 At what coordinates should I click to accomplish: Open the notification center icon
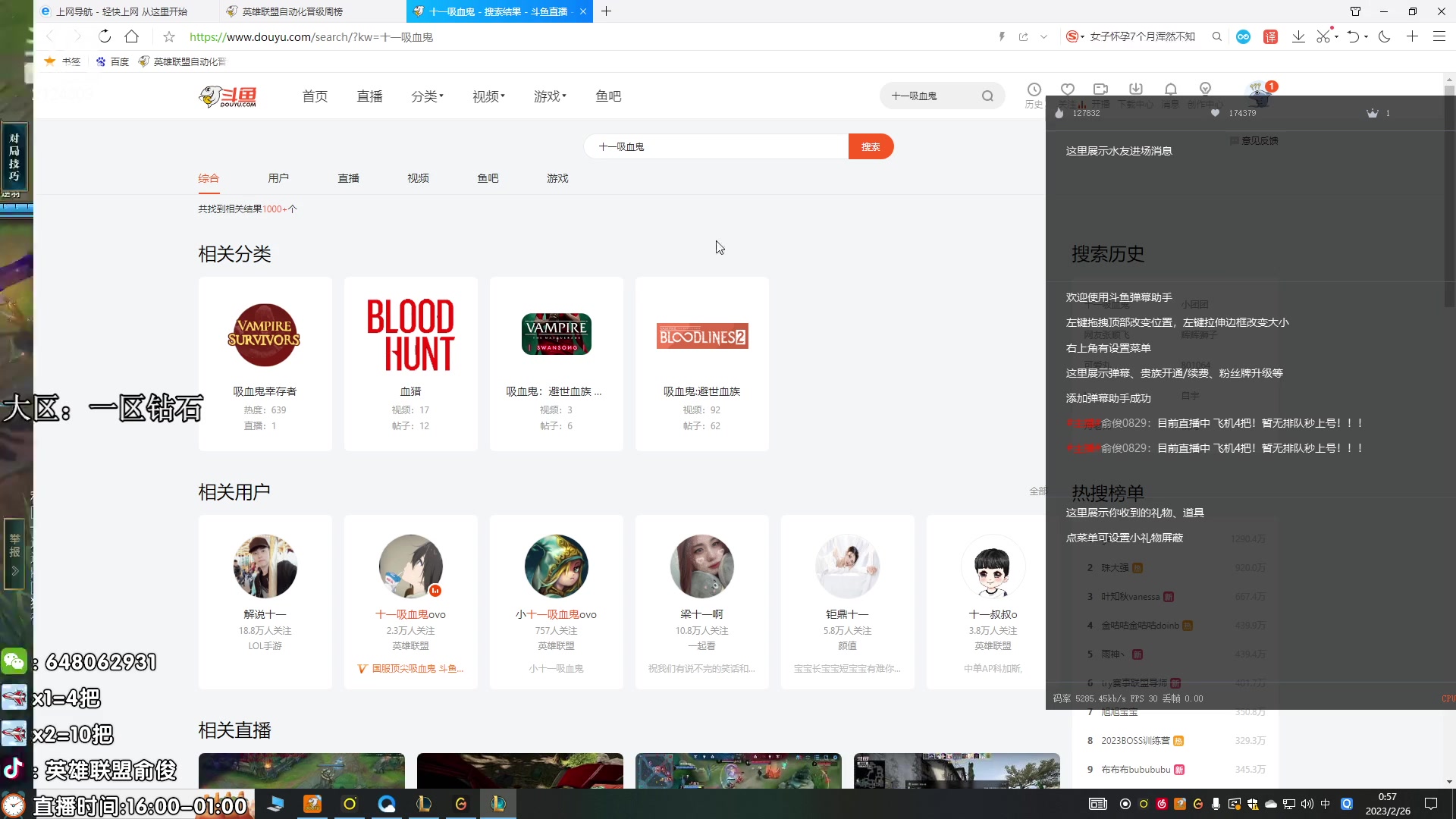pyautogui.click(x=1431, y=804)
